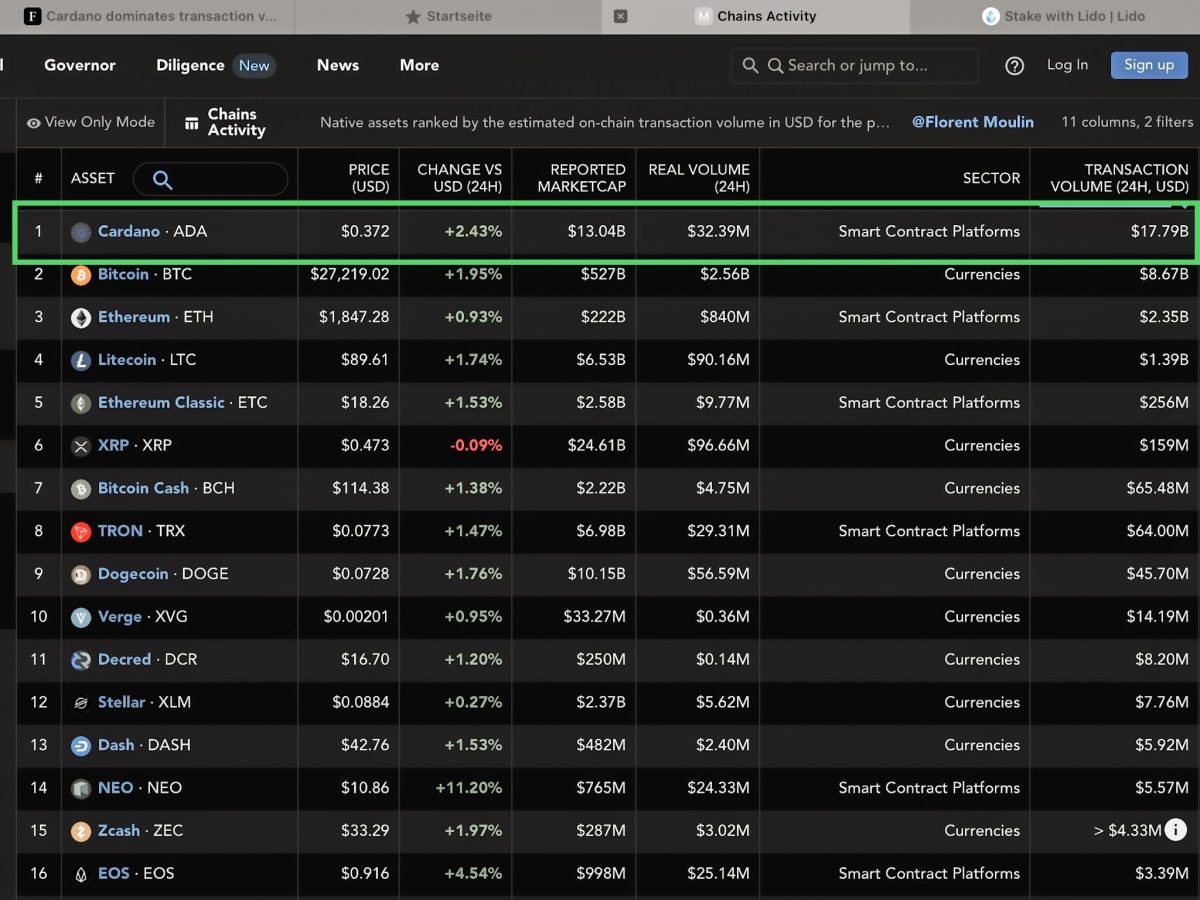1200x900 pixels.
Task: Click the Litecoin coin icon
Action: (x=81, y=361)
